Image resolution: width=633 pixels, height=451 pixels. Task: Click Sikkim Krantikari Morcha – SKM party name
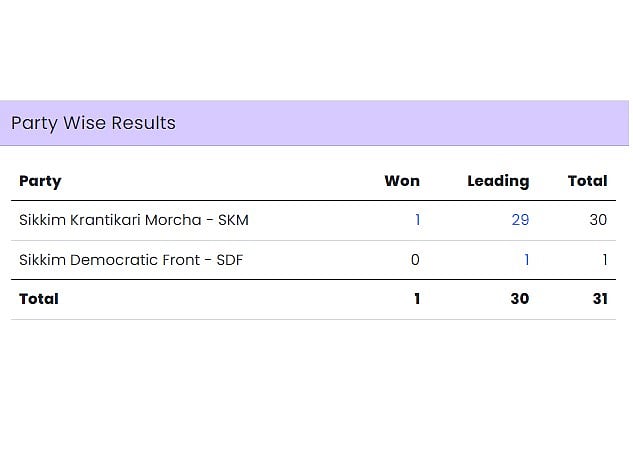pos(134,220)
